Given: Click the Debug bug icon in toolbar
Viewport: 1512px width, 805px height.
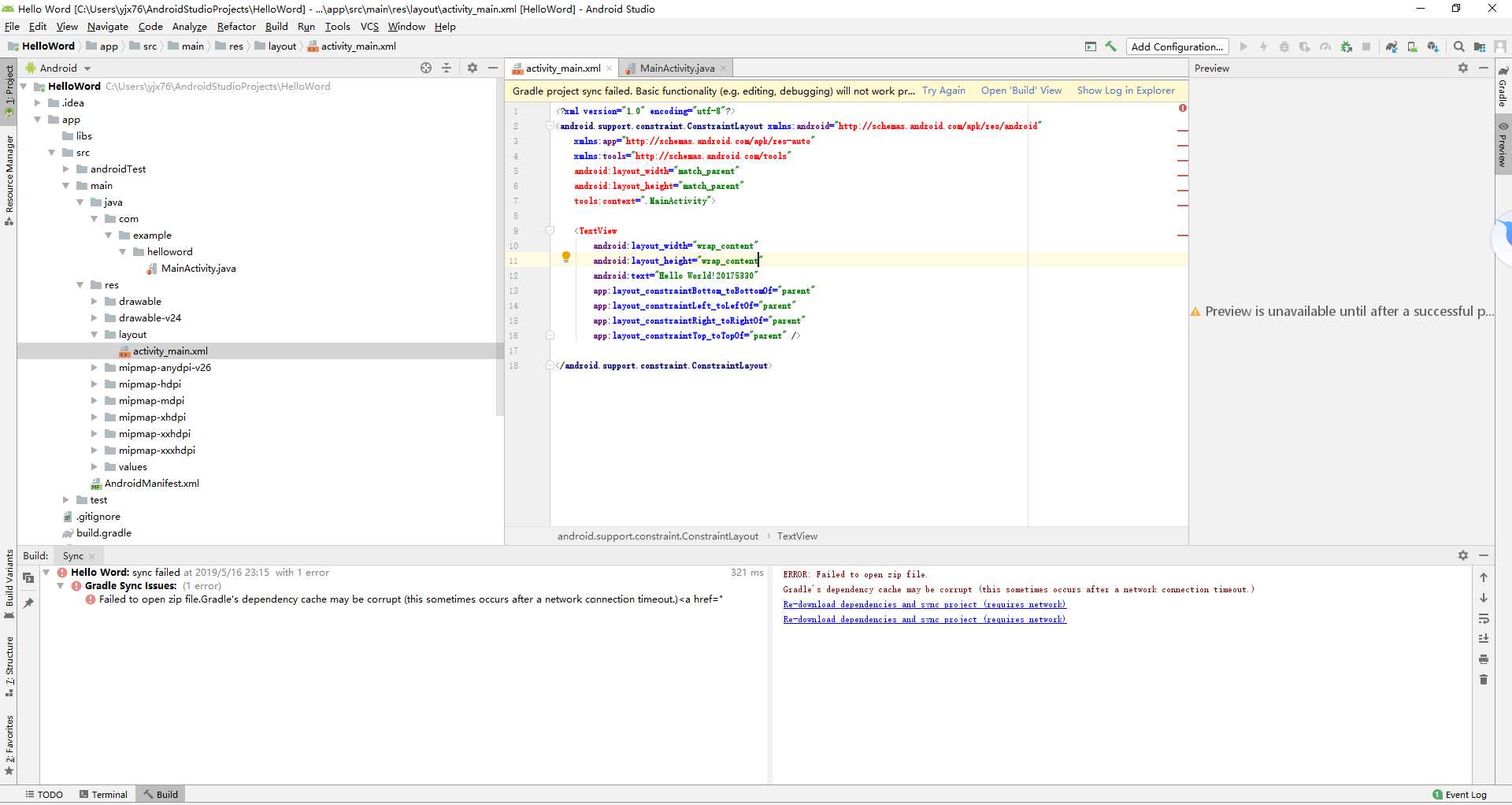Looking at the screenshot, I should point(1284,46).
